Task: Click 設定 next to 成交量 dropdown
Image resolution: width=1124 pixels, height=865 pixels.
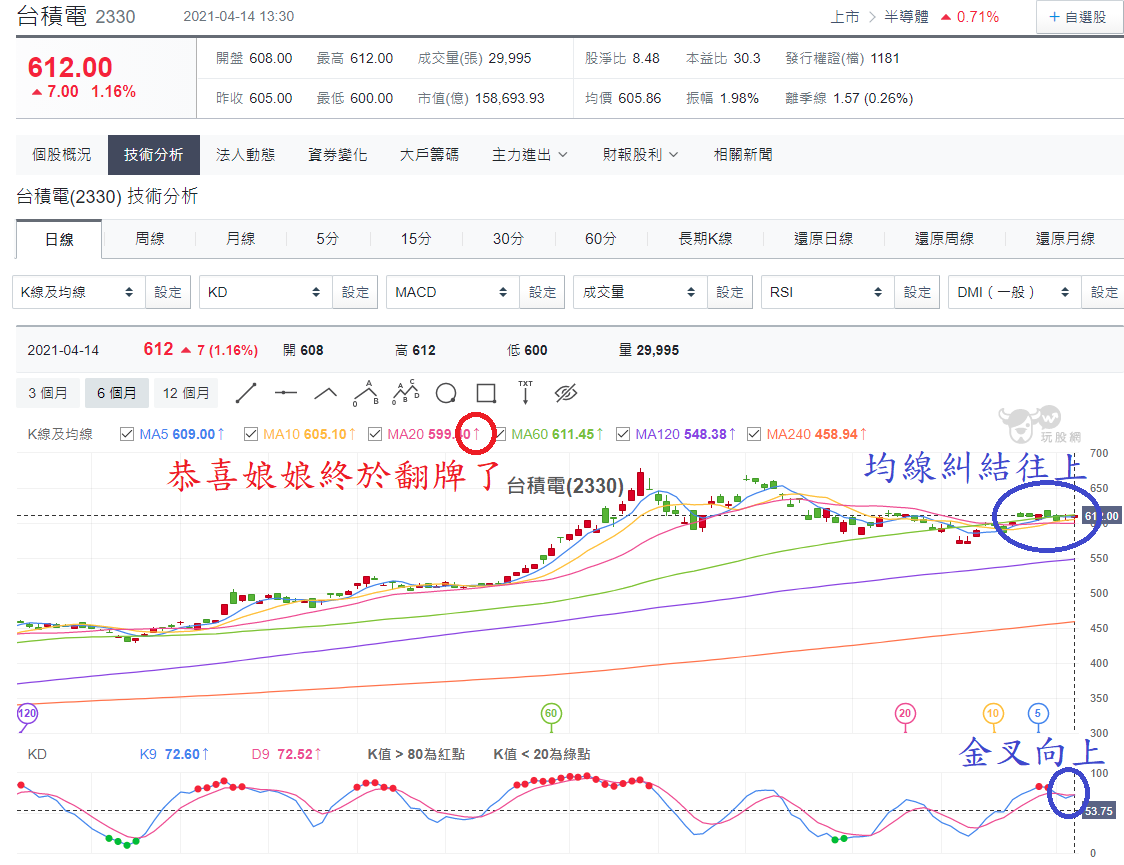Action: click(729, 292)
